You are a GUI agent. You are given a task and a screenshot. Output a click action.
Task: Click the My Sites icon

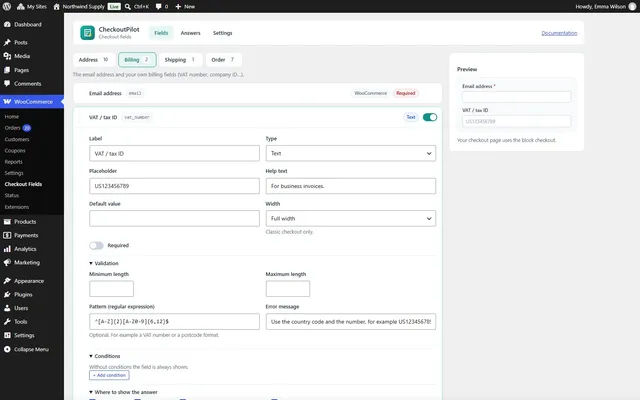pyautogui.click(x=20, y=7)
